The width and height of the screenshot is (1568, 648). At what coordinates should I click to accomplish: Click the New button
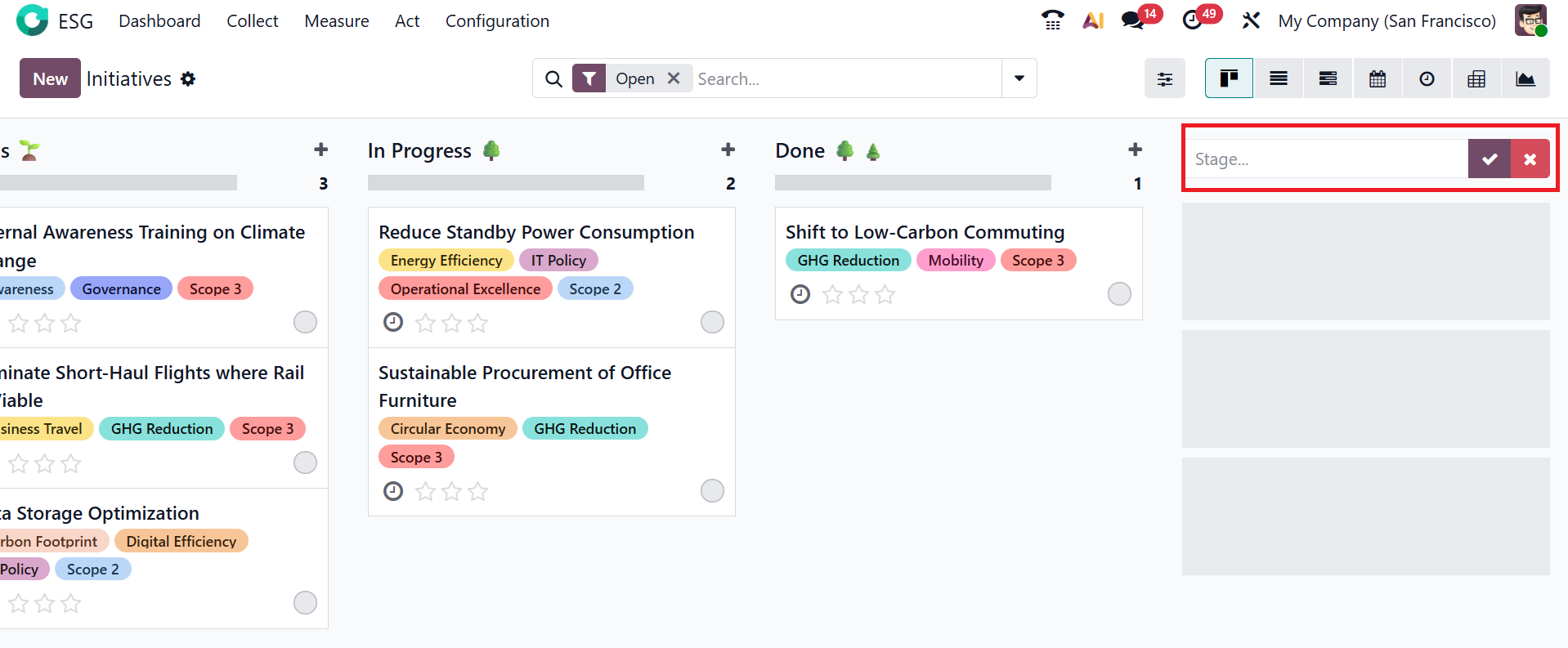tap(50, 78)
